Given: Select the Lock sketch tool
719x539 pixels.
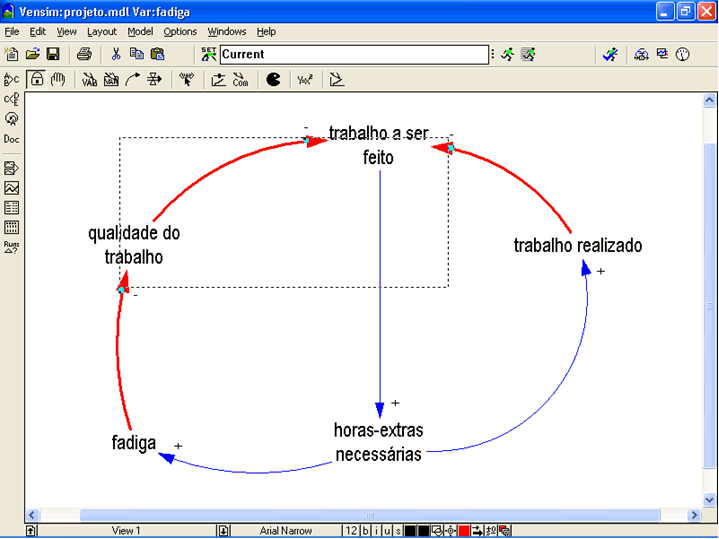Looking at the screenshot, I should point(37,80).
